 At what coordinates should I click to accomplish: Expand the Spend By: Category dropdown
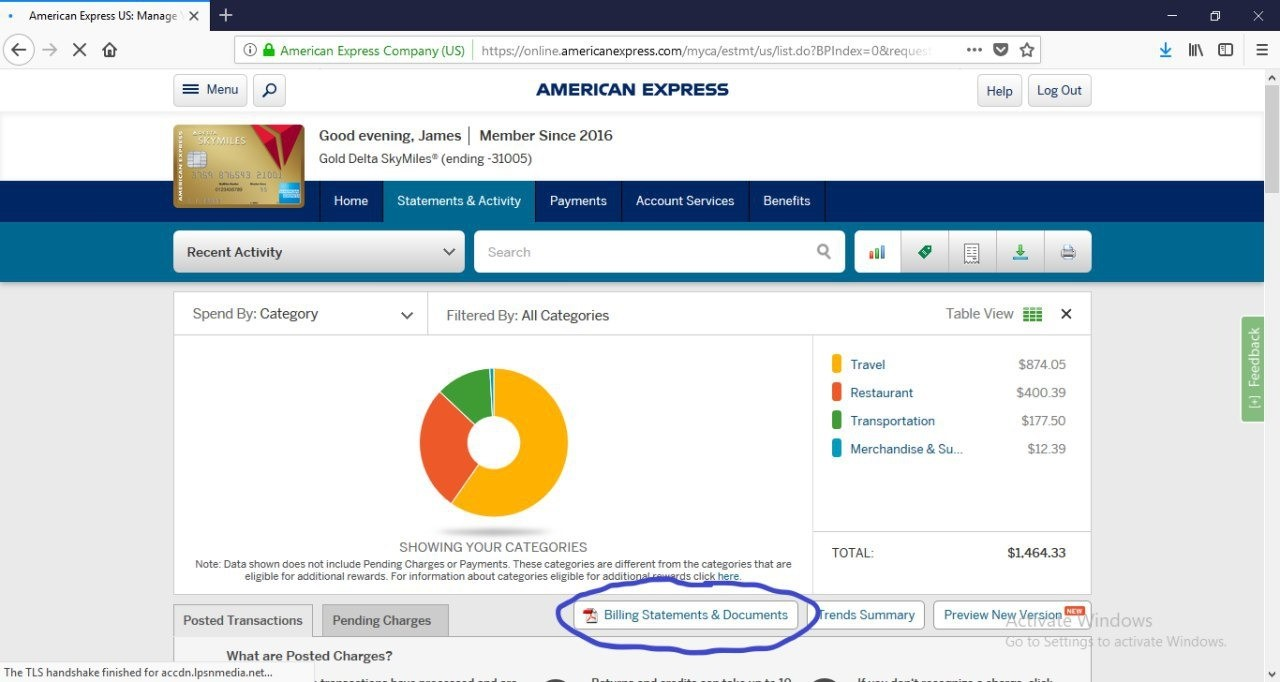coord(301,314)
